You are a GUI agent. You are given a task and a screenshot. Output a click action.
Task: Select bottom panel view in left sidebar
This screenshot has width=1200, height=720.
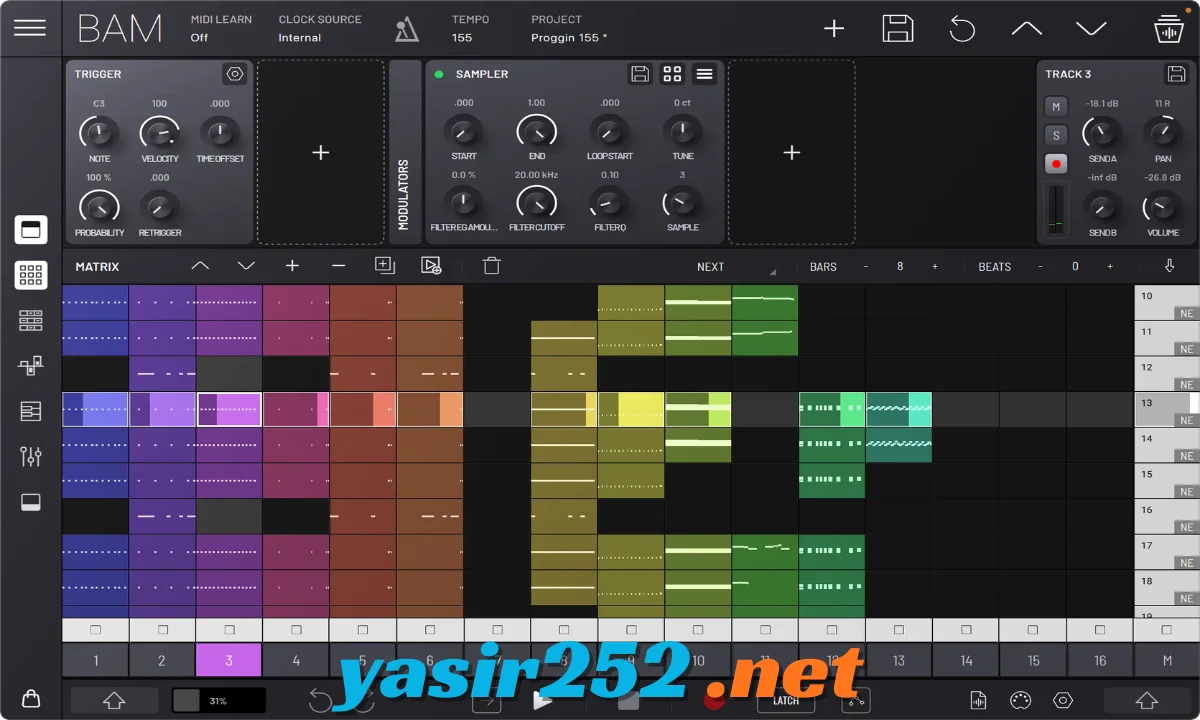pos(30,502)
